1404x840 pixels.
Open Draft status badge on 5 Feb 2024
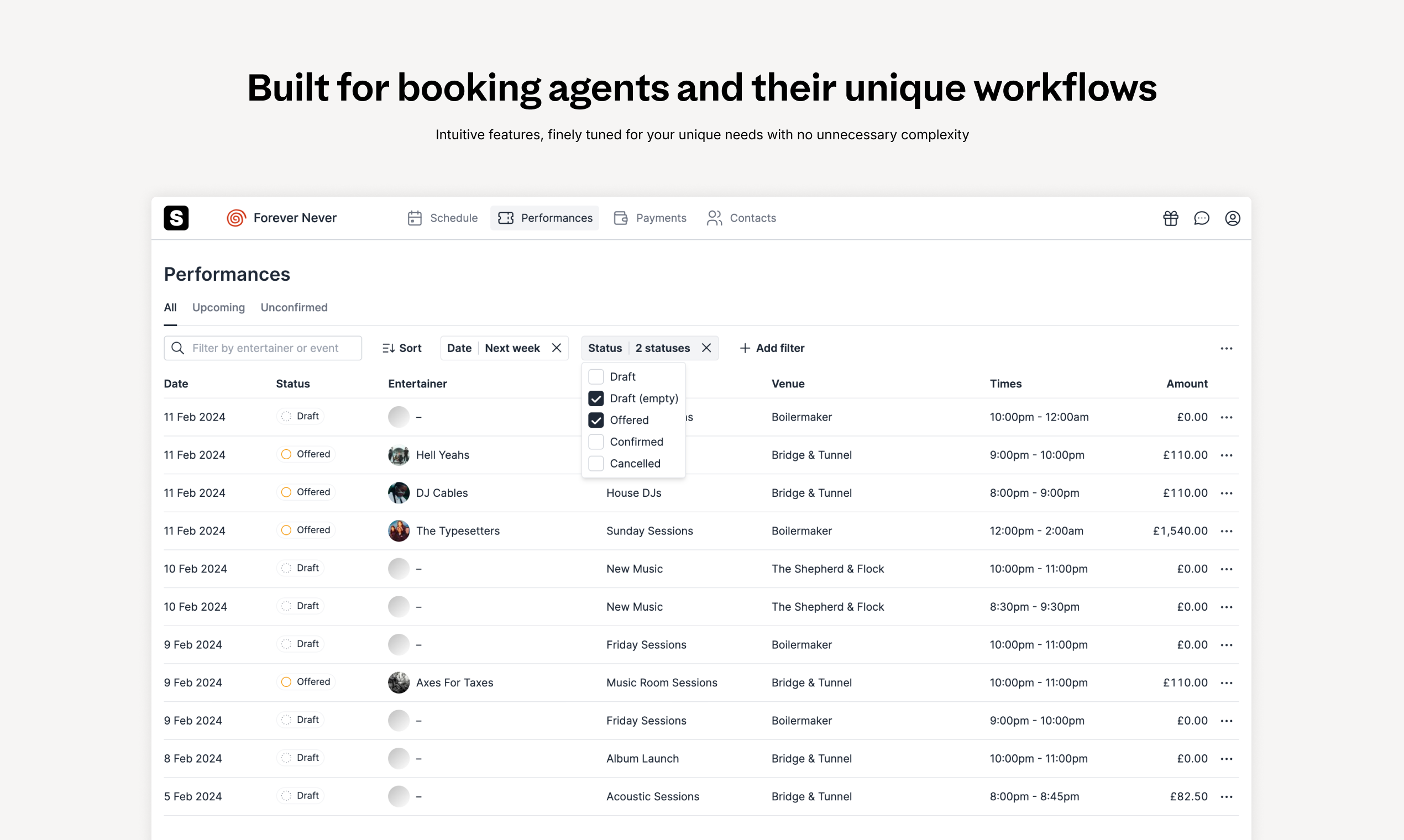[300, 796]
